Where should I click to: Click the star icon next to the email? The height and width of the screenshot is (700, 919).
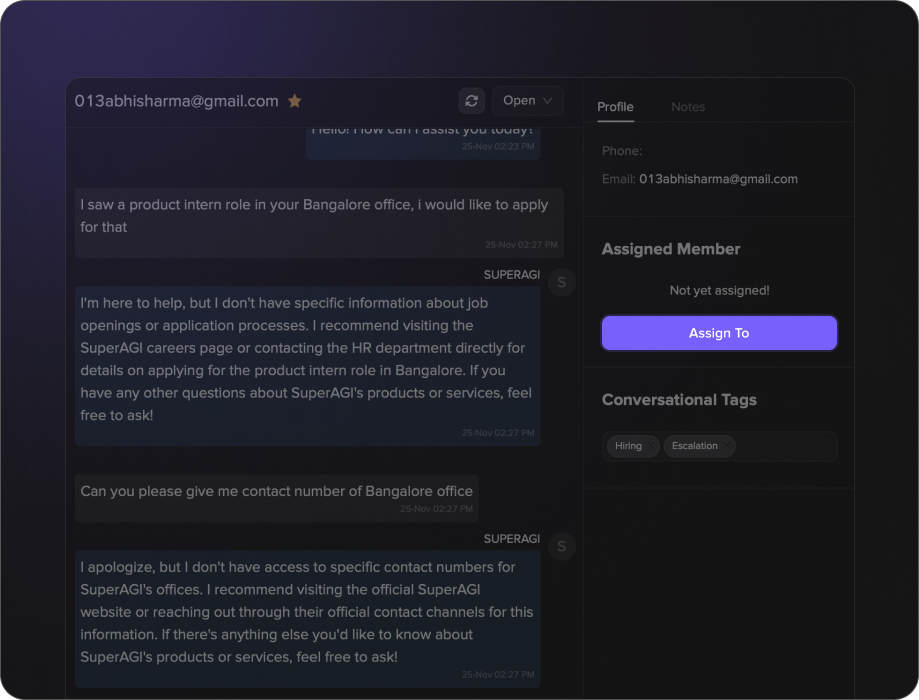[x=295, y=101]
